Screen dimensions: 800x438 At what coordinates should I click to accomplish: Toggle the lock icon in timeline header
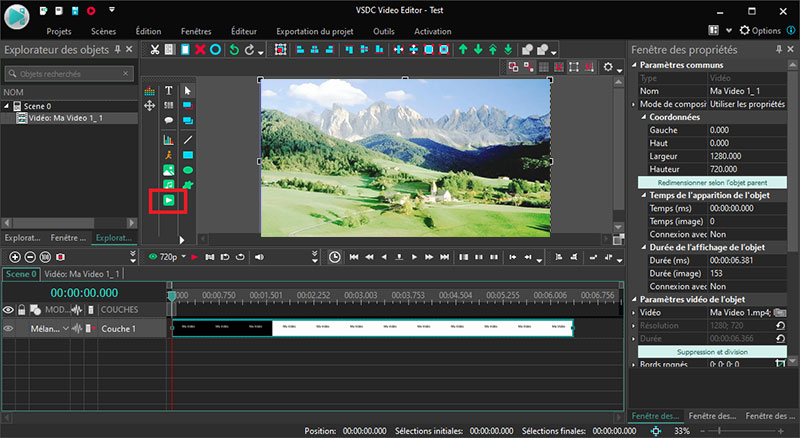21,310
